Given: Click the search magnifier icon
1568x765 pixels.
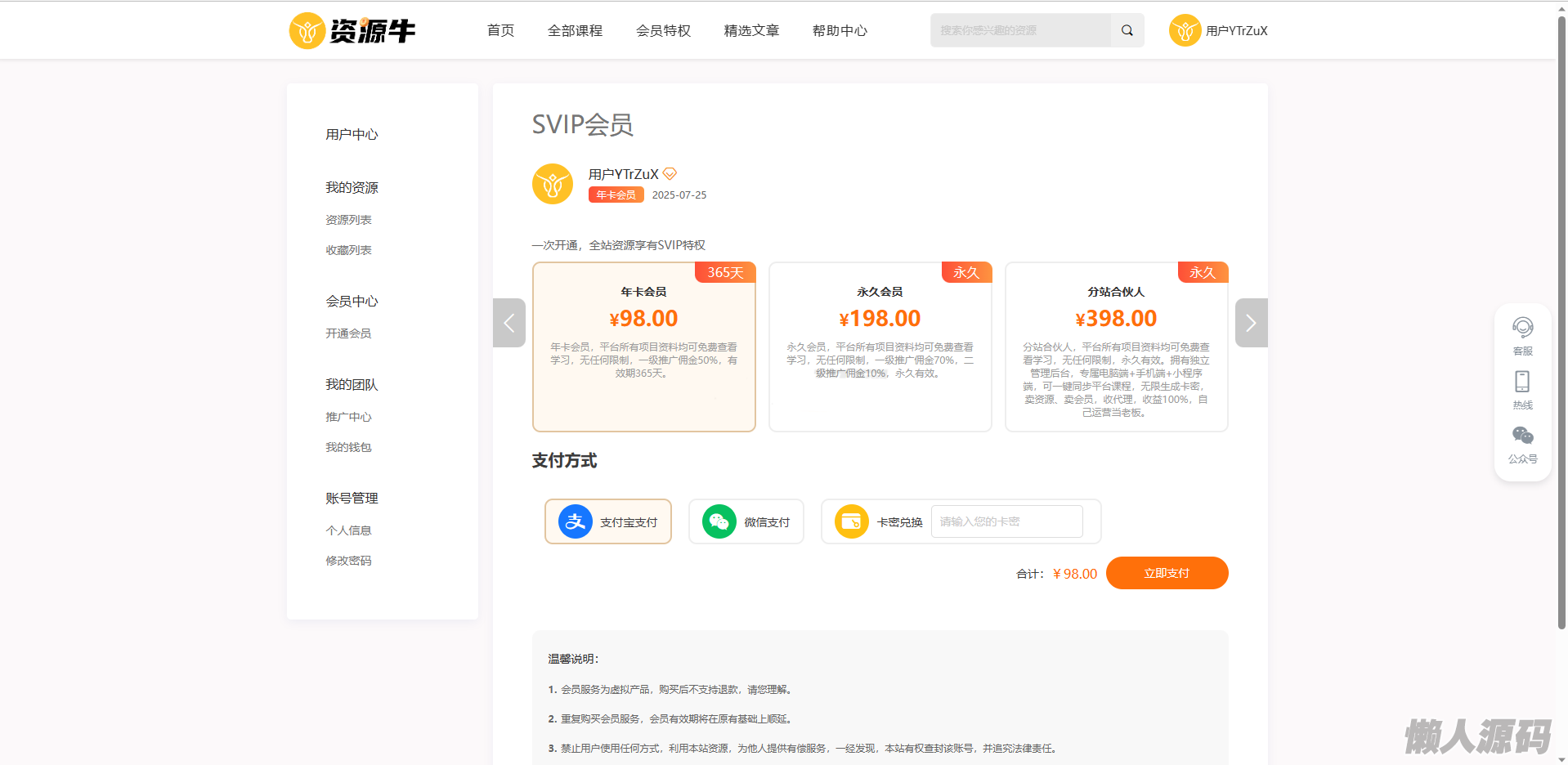Looking at the screenshot, I should click(x=1127, y=31).
